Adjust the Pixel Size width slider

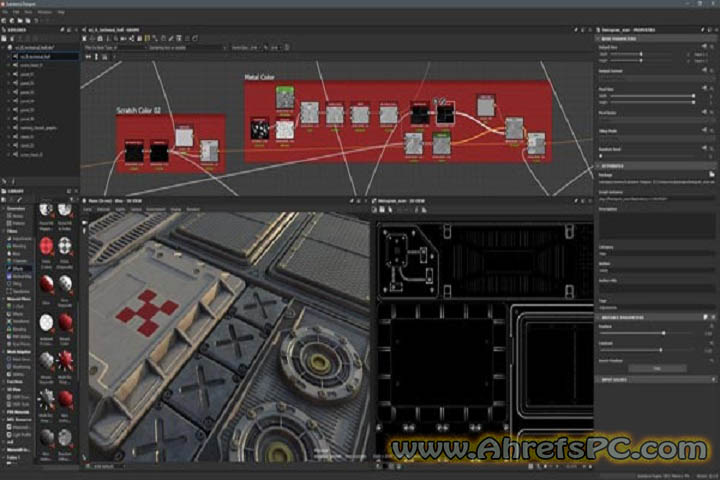click(x=652, y=96)
